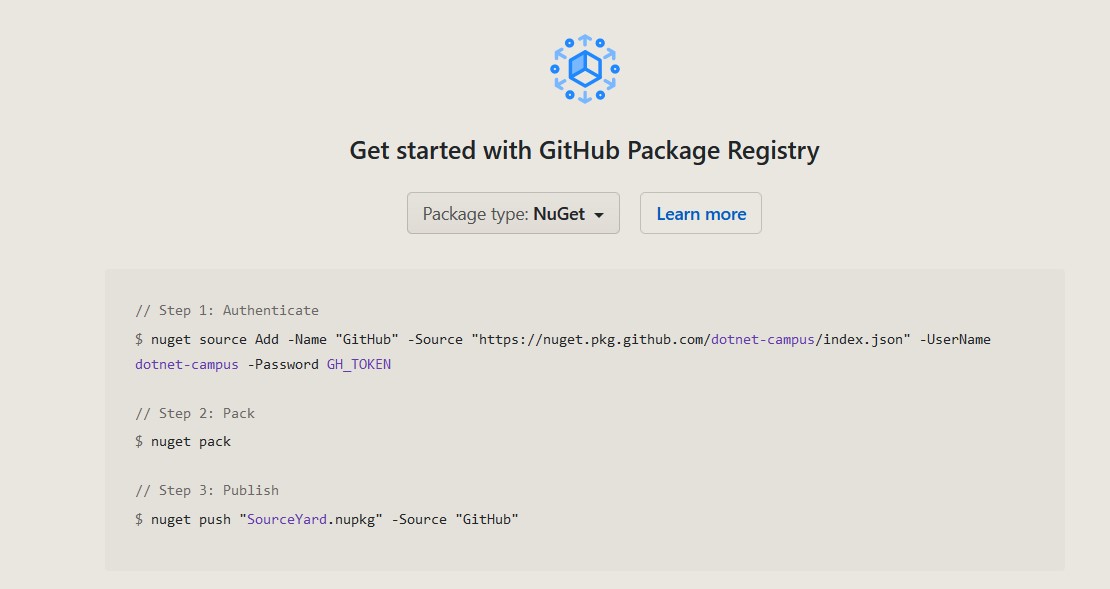The width and height of the screenshot is (1110, 589).
Task: Click the Step 1: Authenticate comment
Action: [x=227, y=310]
